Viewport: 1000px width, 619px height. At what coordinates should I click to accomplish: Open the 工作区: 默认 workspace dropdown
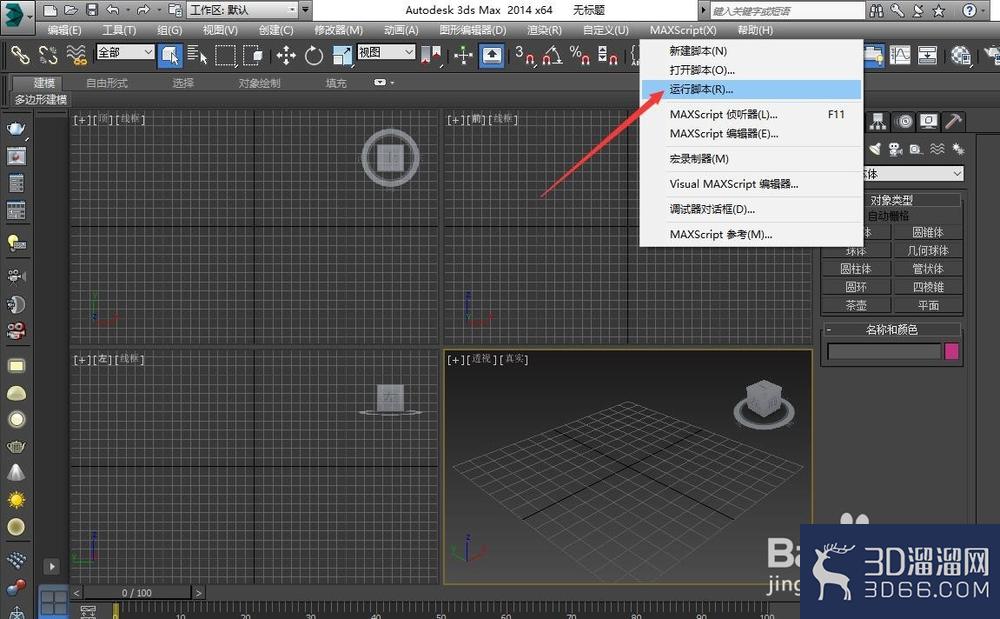(x=242, y=10)
